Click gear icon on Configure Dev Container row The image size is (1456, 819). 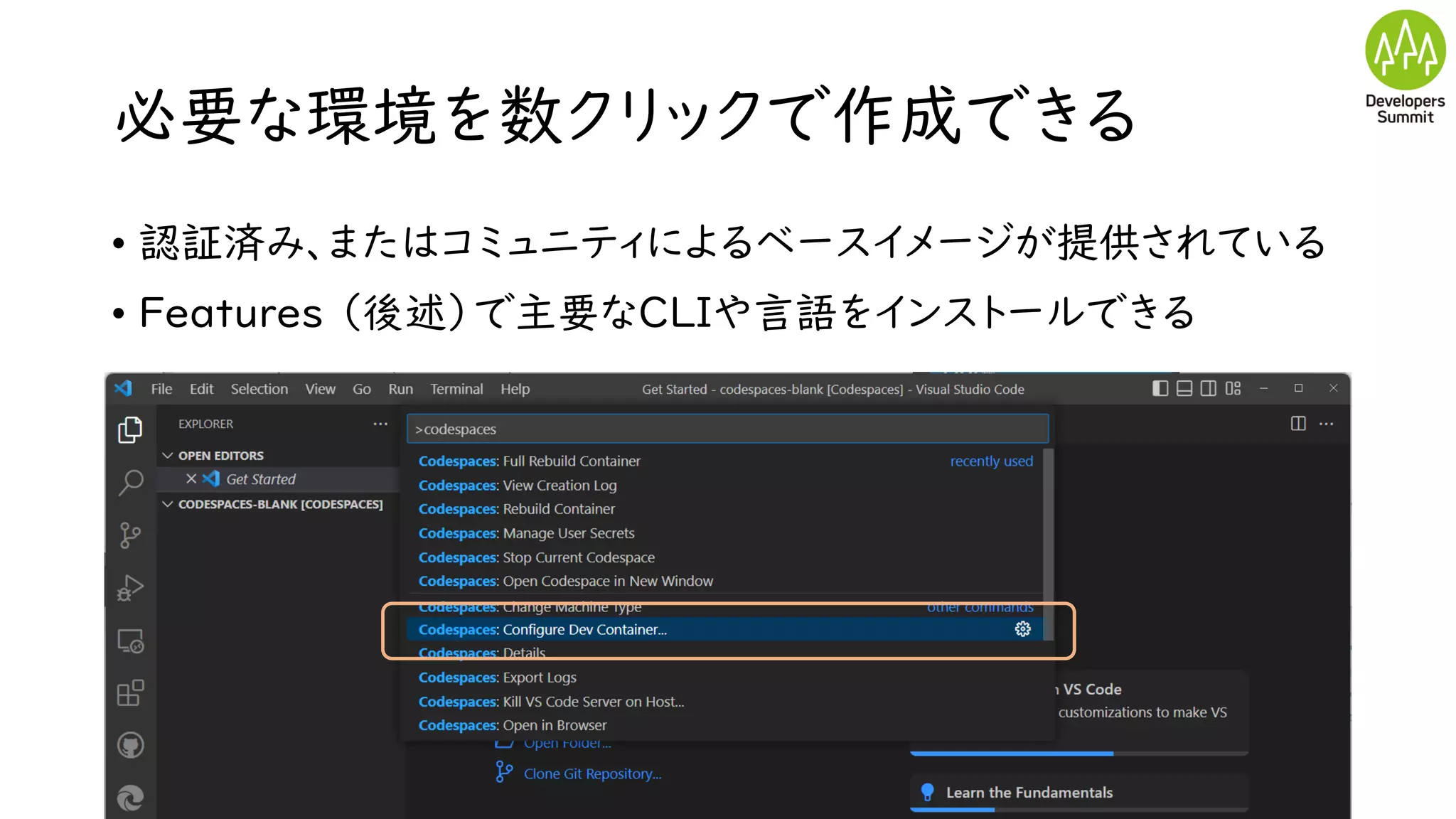coord(1023,629)
